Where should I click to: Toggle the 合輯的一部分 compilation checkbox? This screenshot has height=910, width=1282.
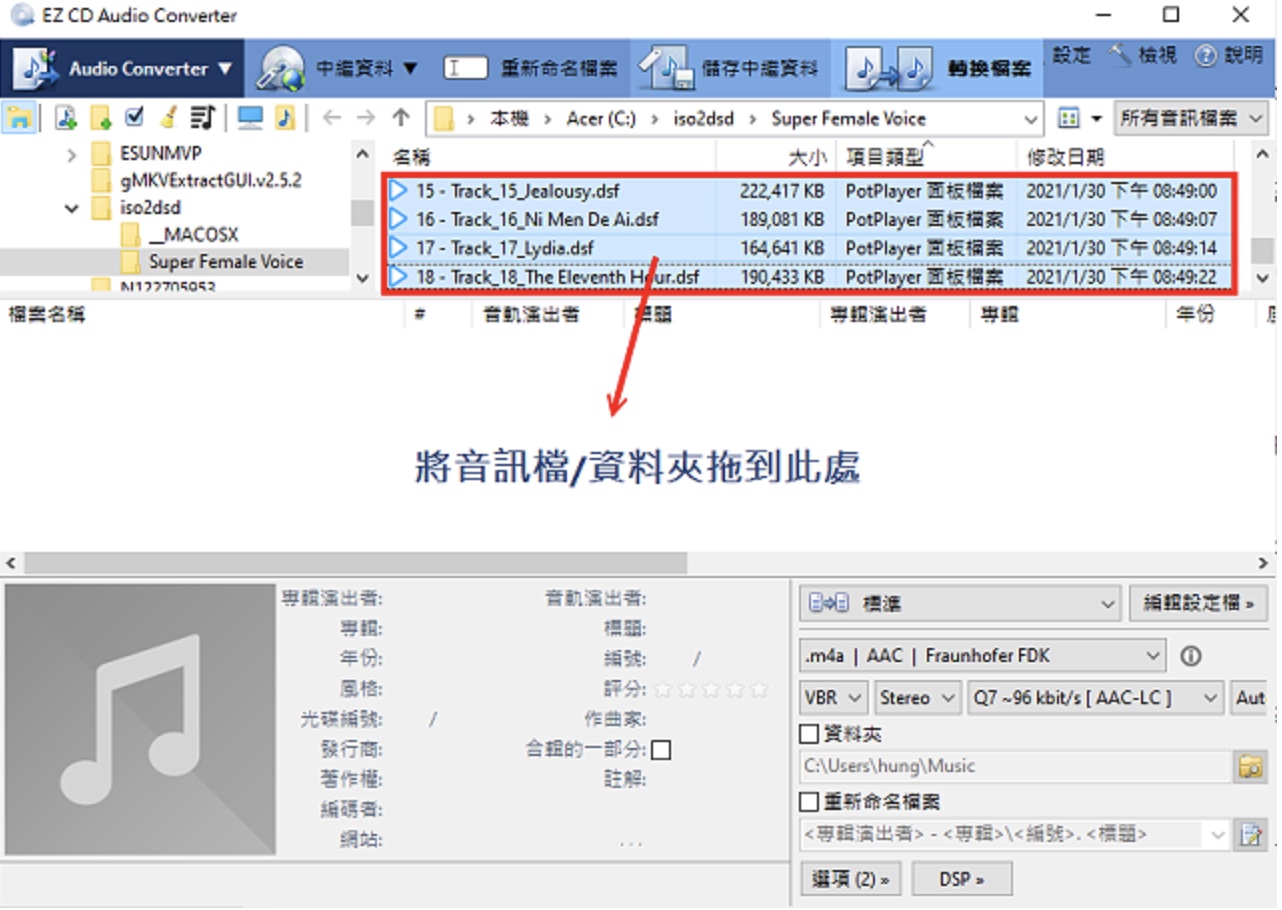coord(661,749)
